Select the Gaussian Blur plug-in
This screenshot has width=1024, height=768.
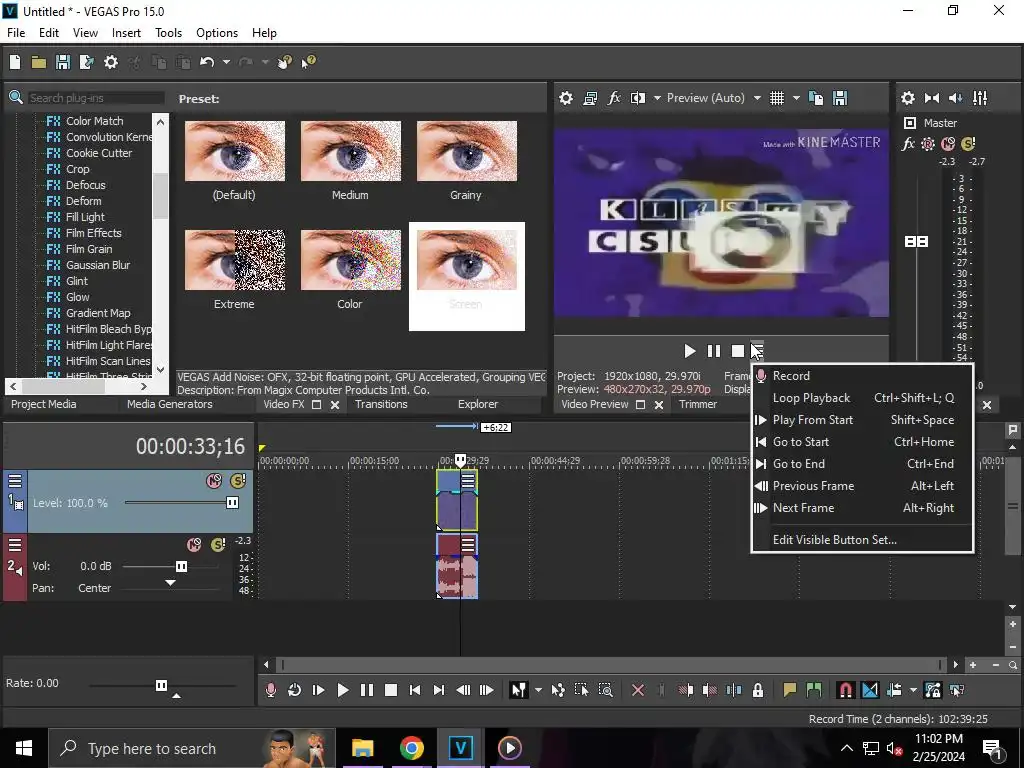coord(98,265)
